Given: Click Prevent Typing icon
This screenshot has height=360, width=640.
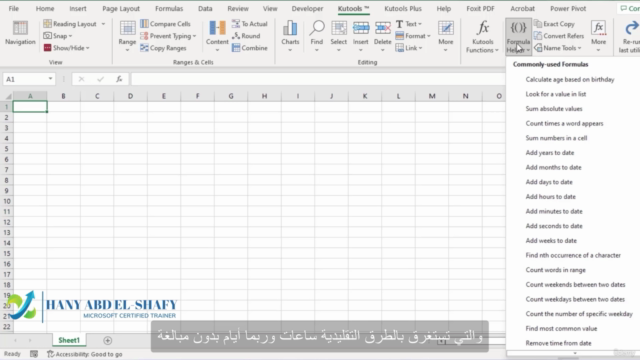Looking at the screenshot, I should [x=144, y=36].
